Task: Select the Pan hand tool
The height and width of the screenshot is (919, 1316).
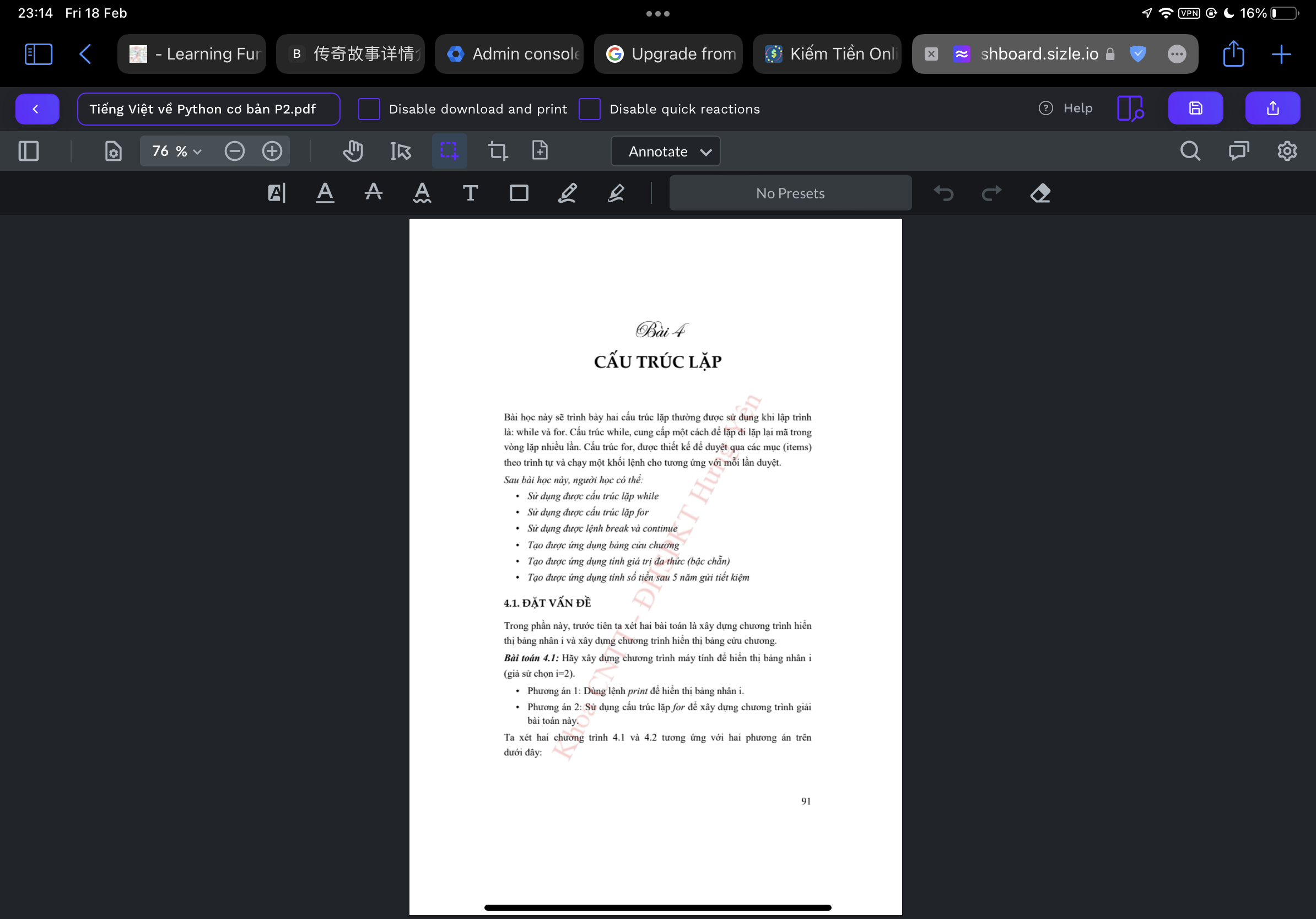Action: click(x=353, y=152)
